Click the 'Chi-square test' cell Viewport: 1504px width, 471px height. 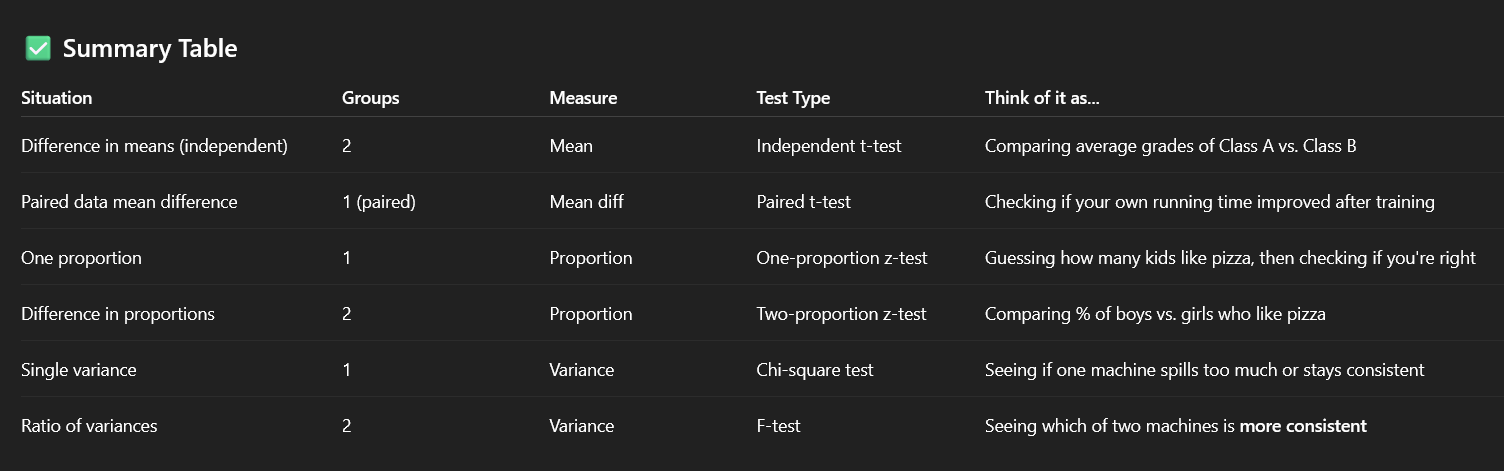(815, 370)
